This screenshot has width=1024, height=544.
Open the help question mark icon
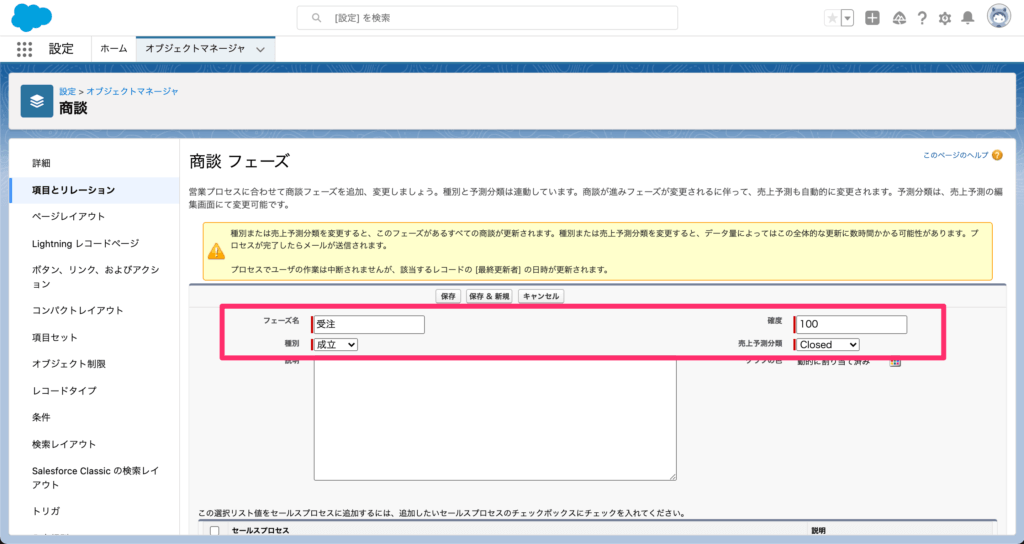coord(922,18)
